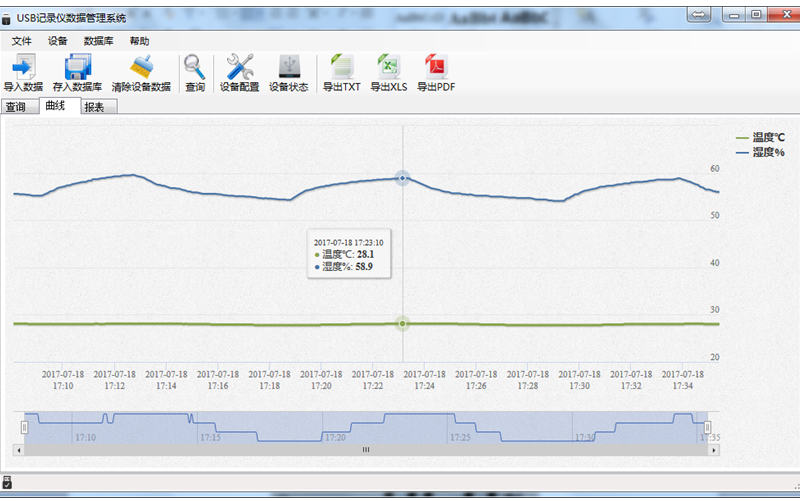The height and width of the screenshot is (501, 800).
Task: Open the 帮助 help menu
Action: [x=139, y=41]
